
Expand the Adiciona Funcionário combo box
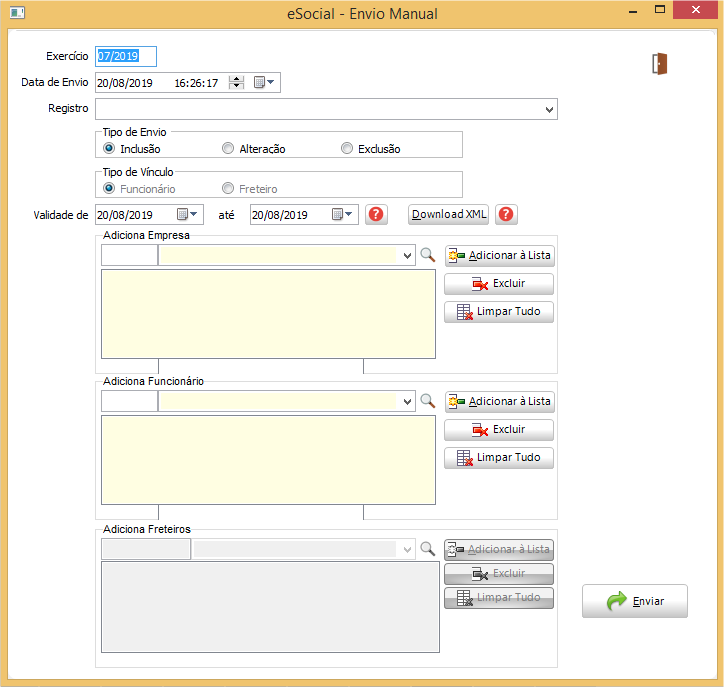click(407, 401)
